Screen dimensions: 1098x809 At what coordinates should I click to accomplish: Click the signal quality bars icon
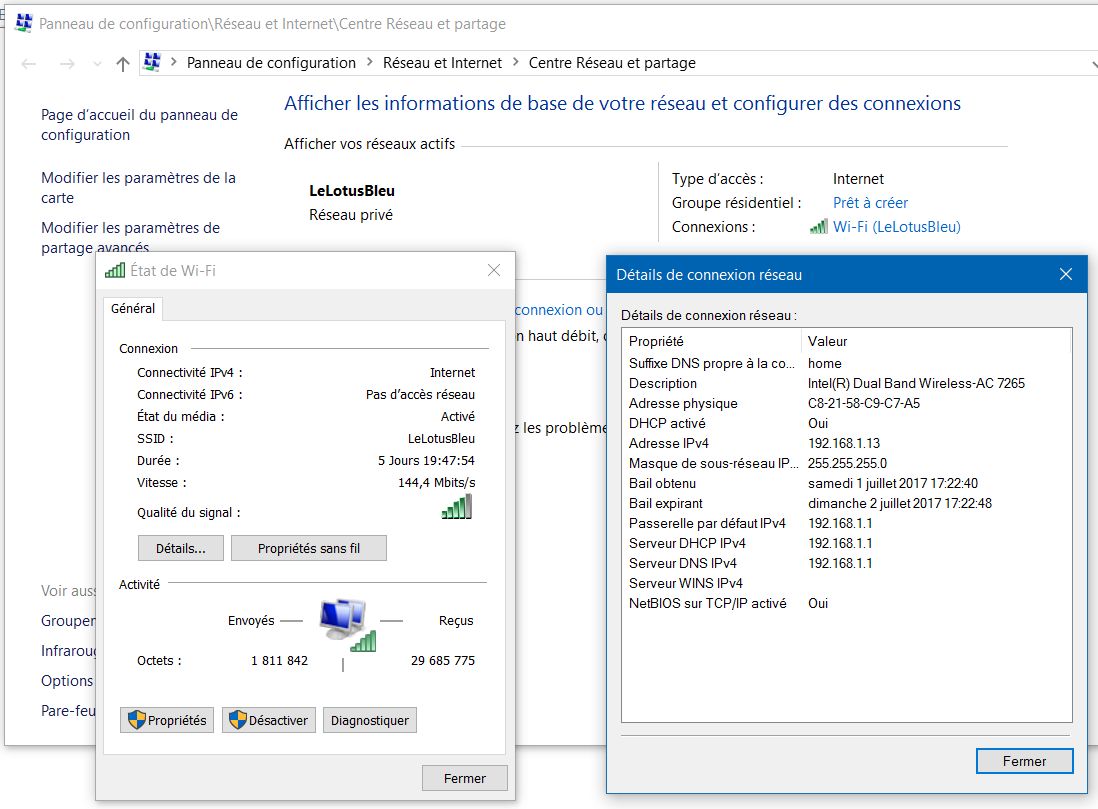point(457,508)
